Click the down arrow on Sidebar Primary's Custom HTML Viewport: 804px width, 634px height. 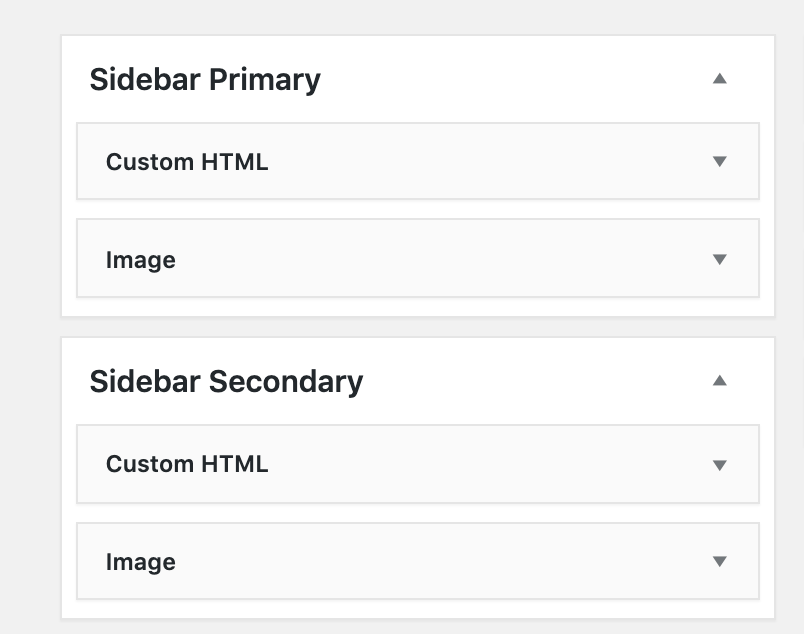[718, 161]
